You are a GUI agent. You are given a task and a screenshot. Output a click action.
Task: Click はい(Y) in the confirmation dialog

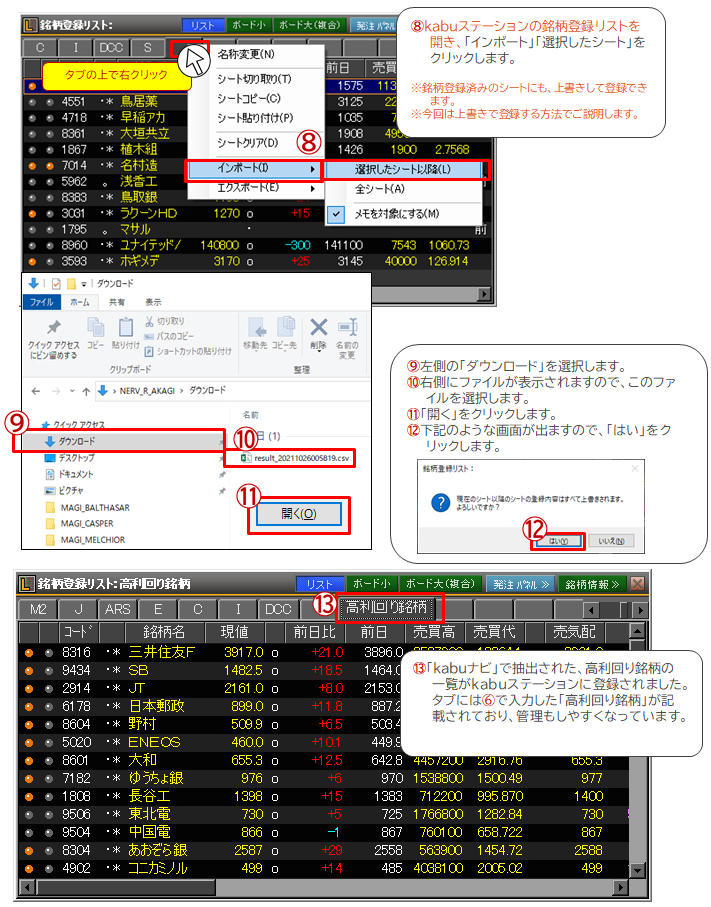click(558, 541)
